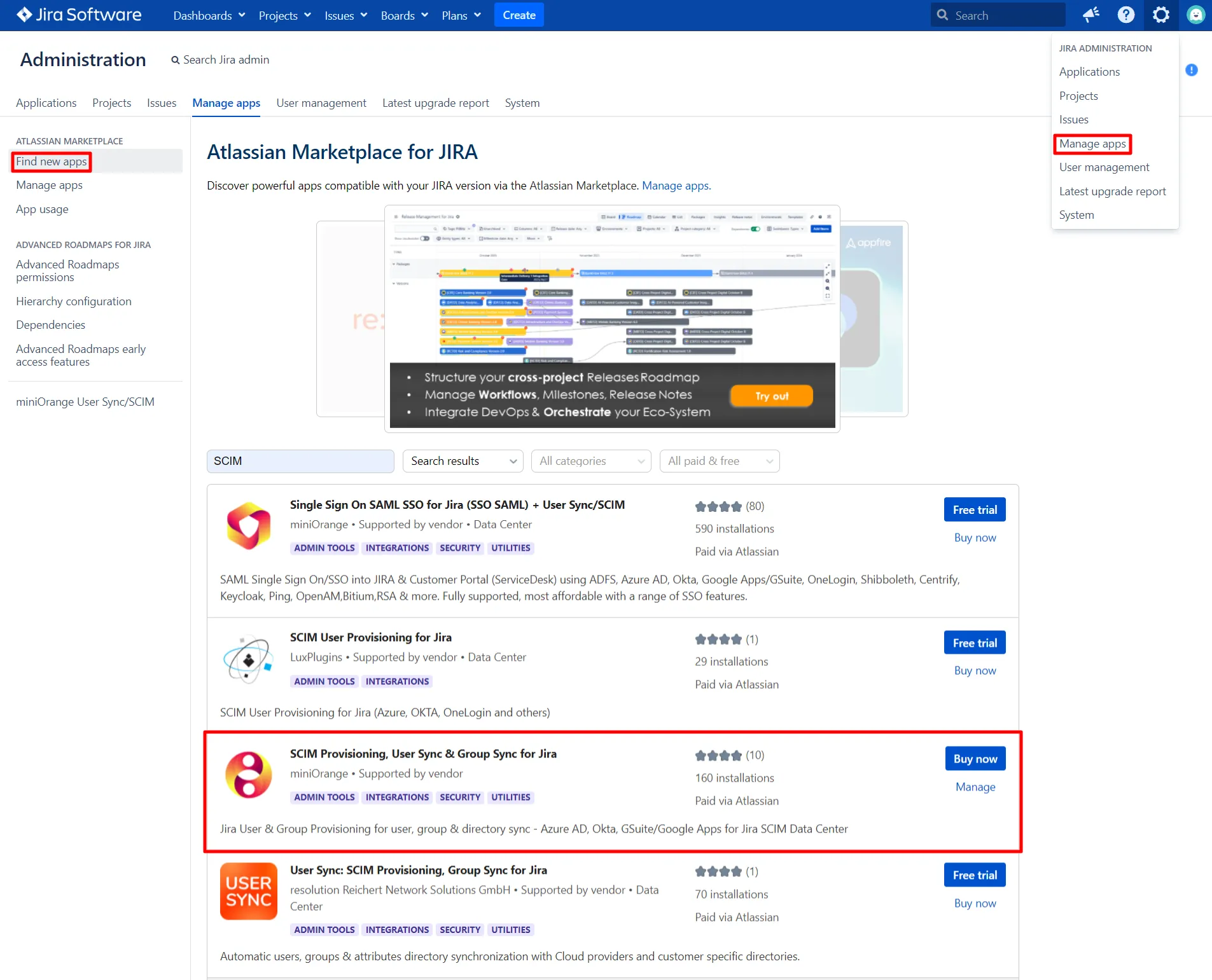
Task: Open the user profile avatar
Action: [x=1195, y=15]
